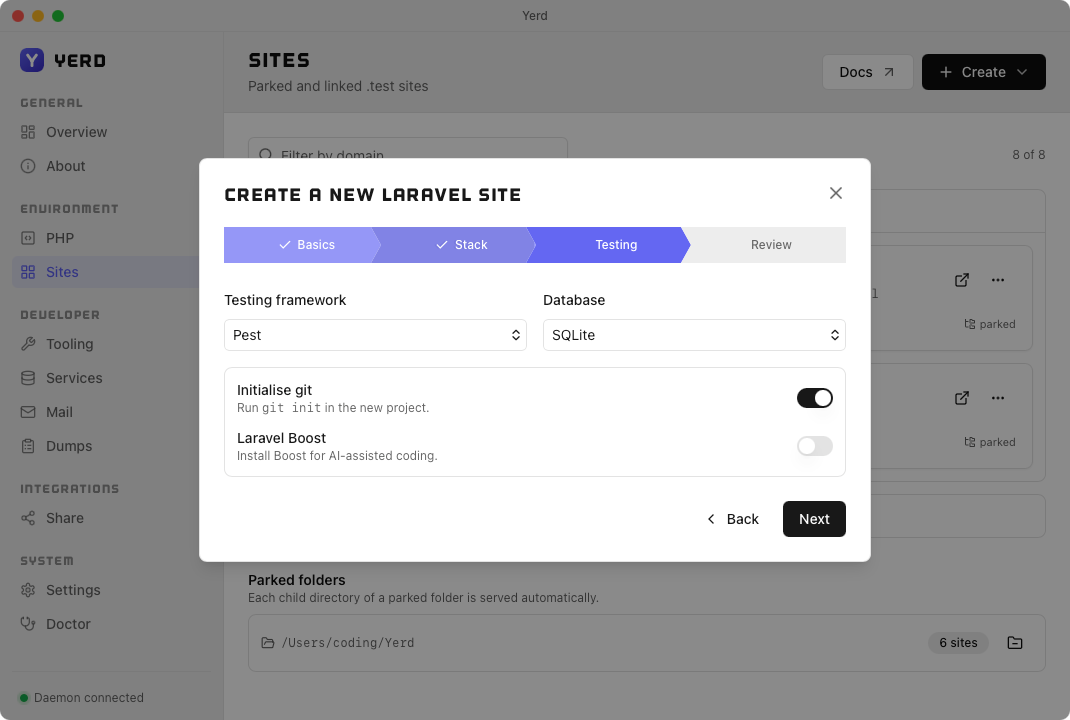Open the Docs link
Viewport: 1070px width, 720px height.
point(867,72)
